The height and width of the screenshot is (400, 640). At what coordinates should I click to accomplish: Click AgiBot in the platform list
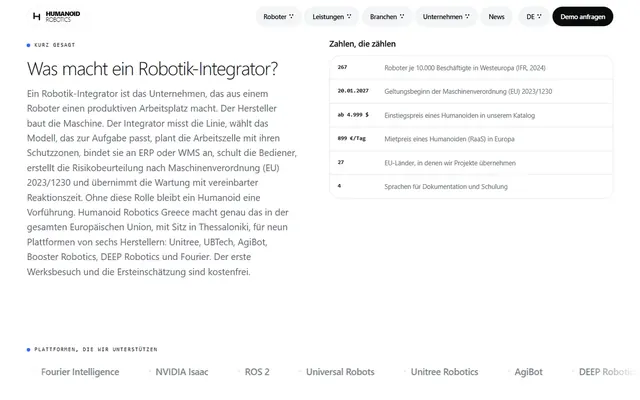(528, 372)
